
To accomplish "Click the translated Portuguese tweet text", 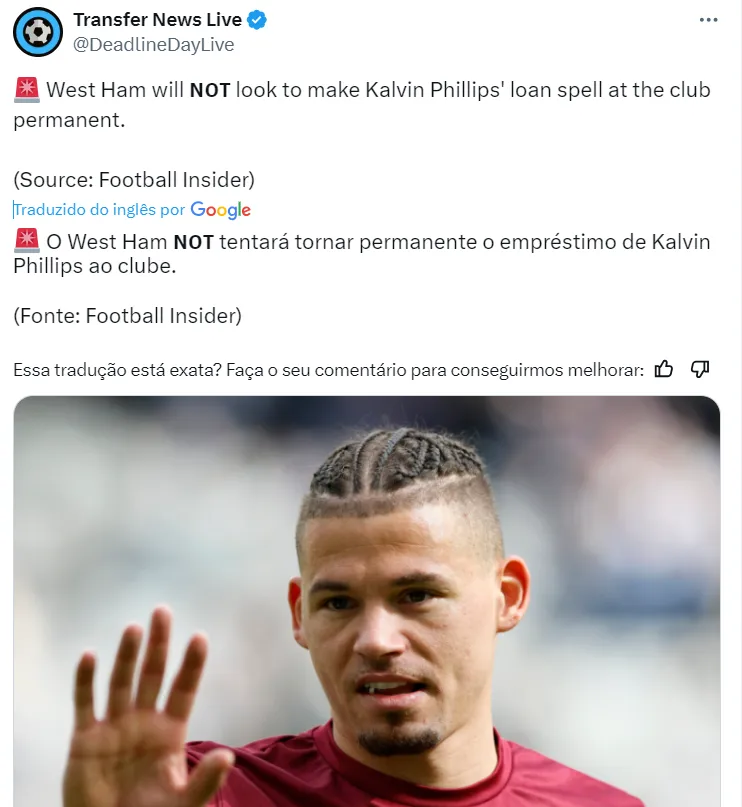I will pyautogui.click(x=362, y=254).
